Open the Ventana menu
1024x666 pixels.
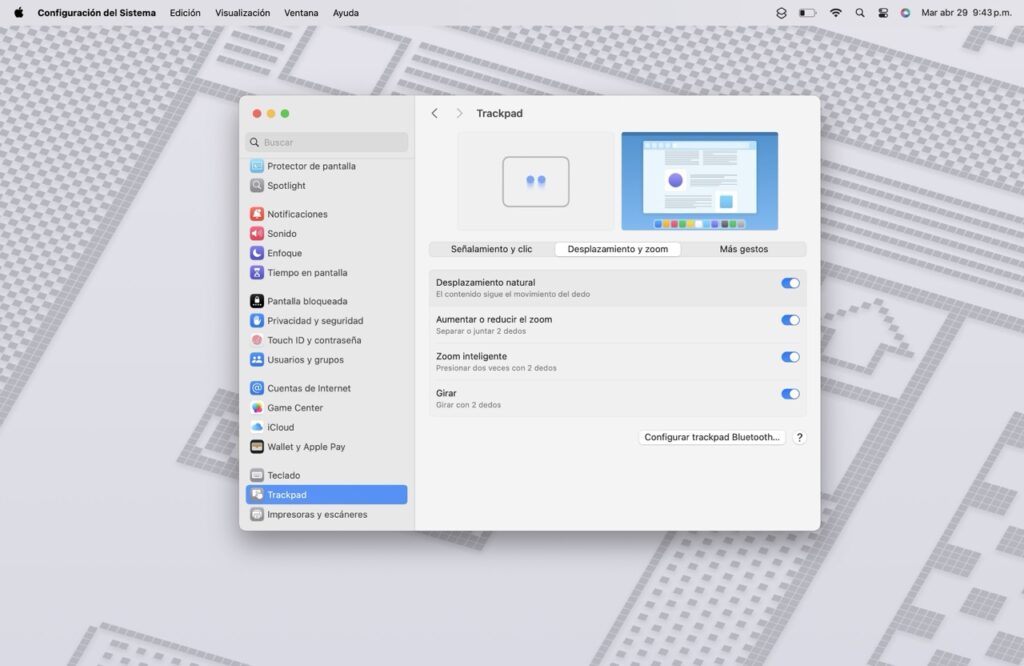(x=301, y=12)
